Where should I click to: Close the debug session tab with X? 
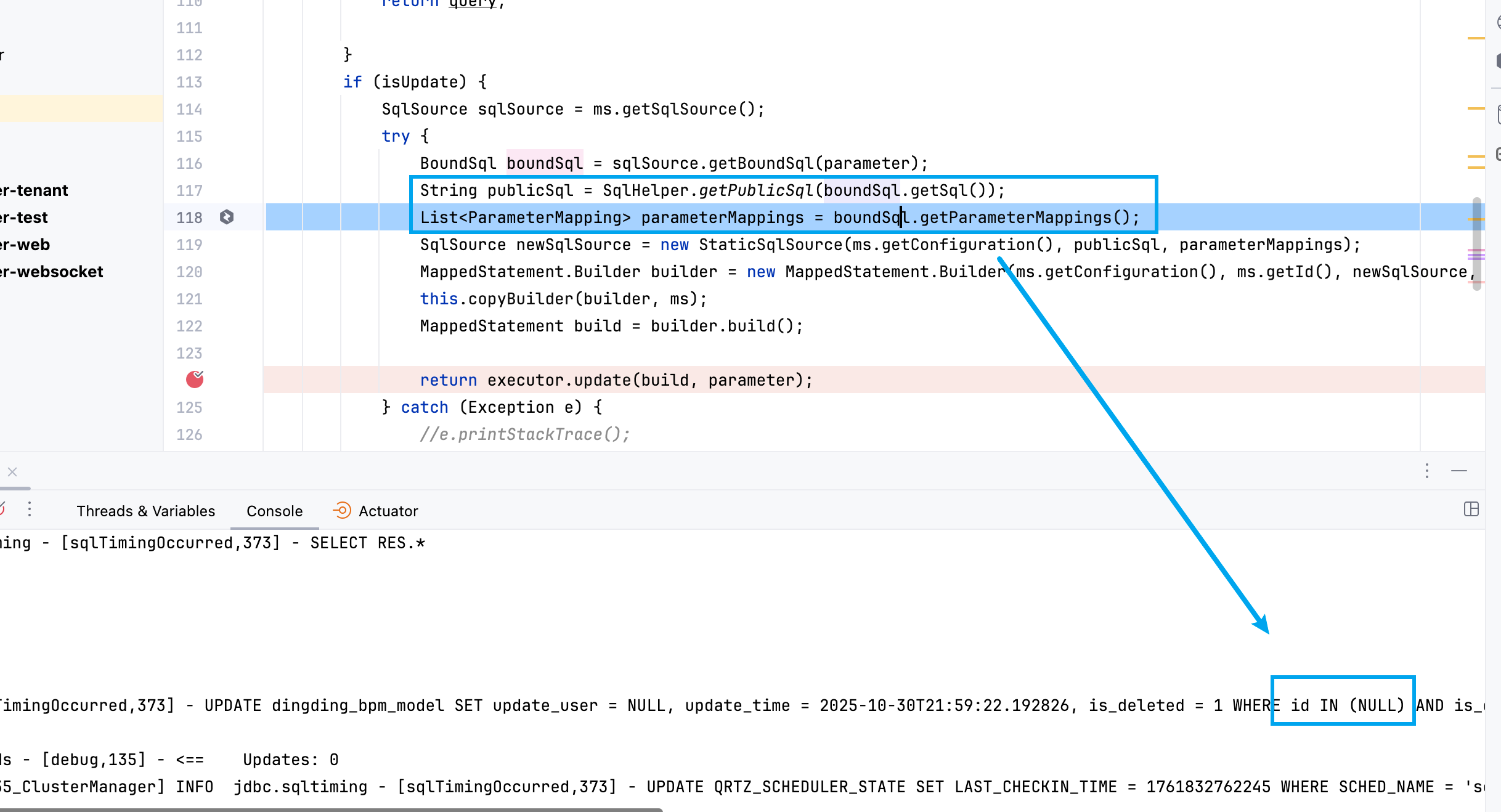pyautogui.click(x=12, y=472)
